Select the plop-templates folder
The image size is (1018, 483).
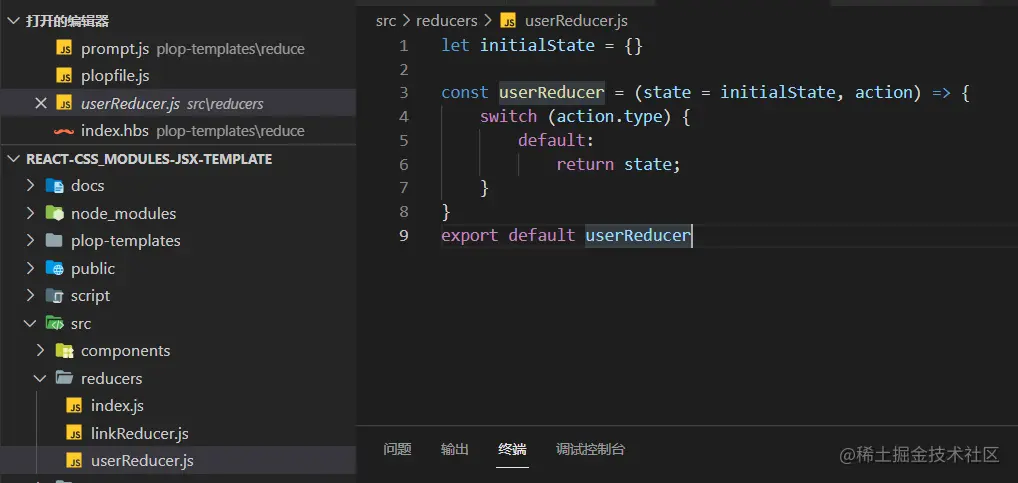(126, 241)
